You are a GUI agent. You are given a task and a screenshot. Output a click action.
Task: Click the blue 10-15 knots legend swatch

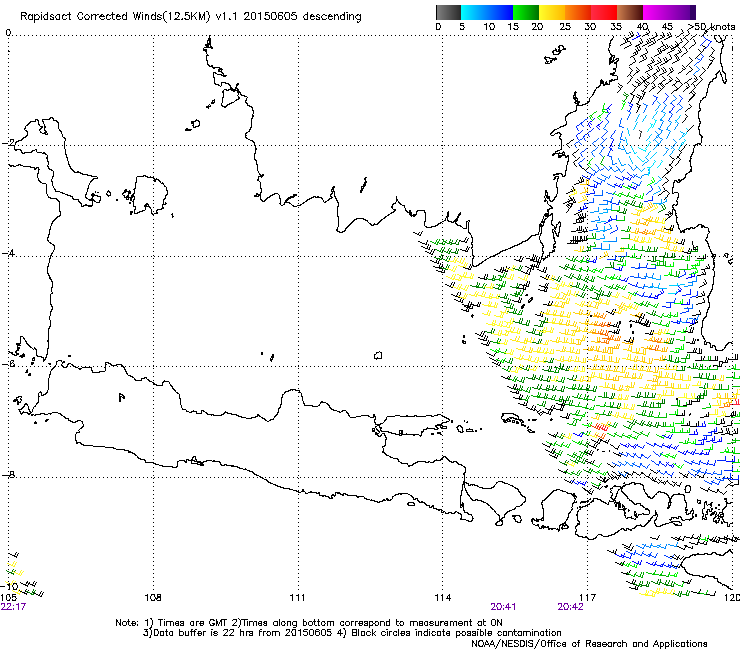click(x=500, y=12)
